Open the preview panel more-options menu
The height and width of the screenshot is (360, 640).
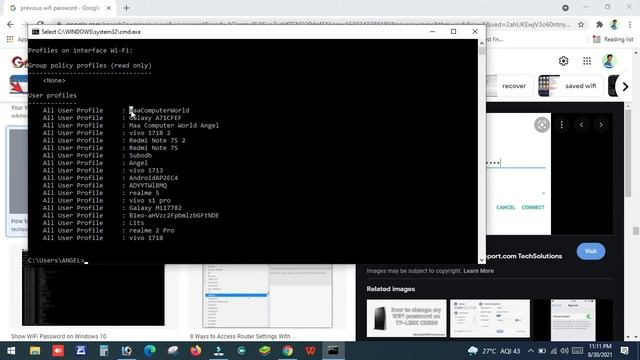562,124
